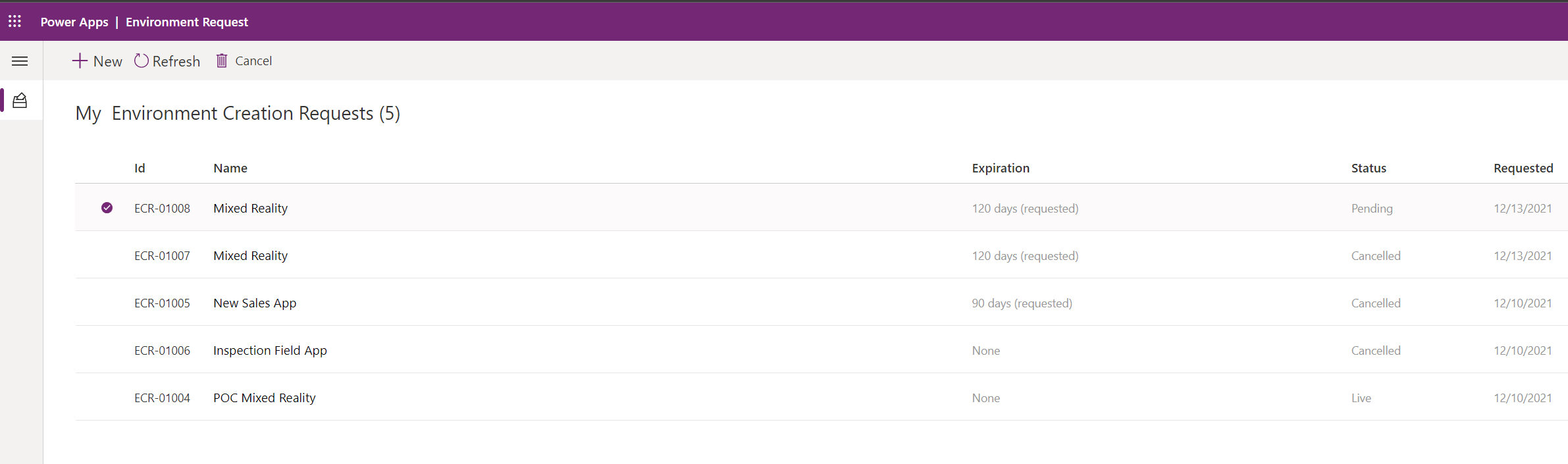1568x464 pixels.
Task: Sort by the Expiration column header
Action: [1000, 168]
